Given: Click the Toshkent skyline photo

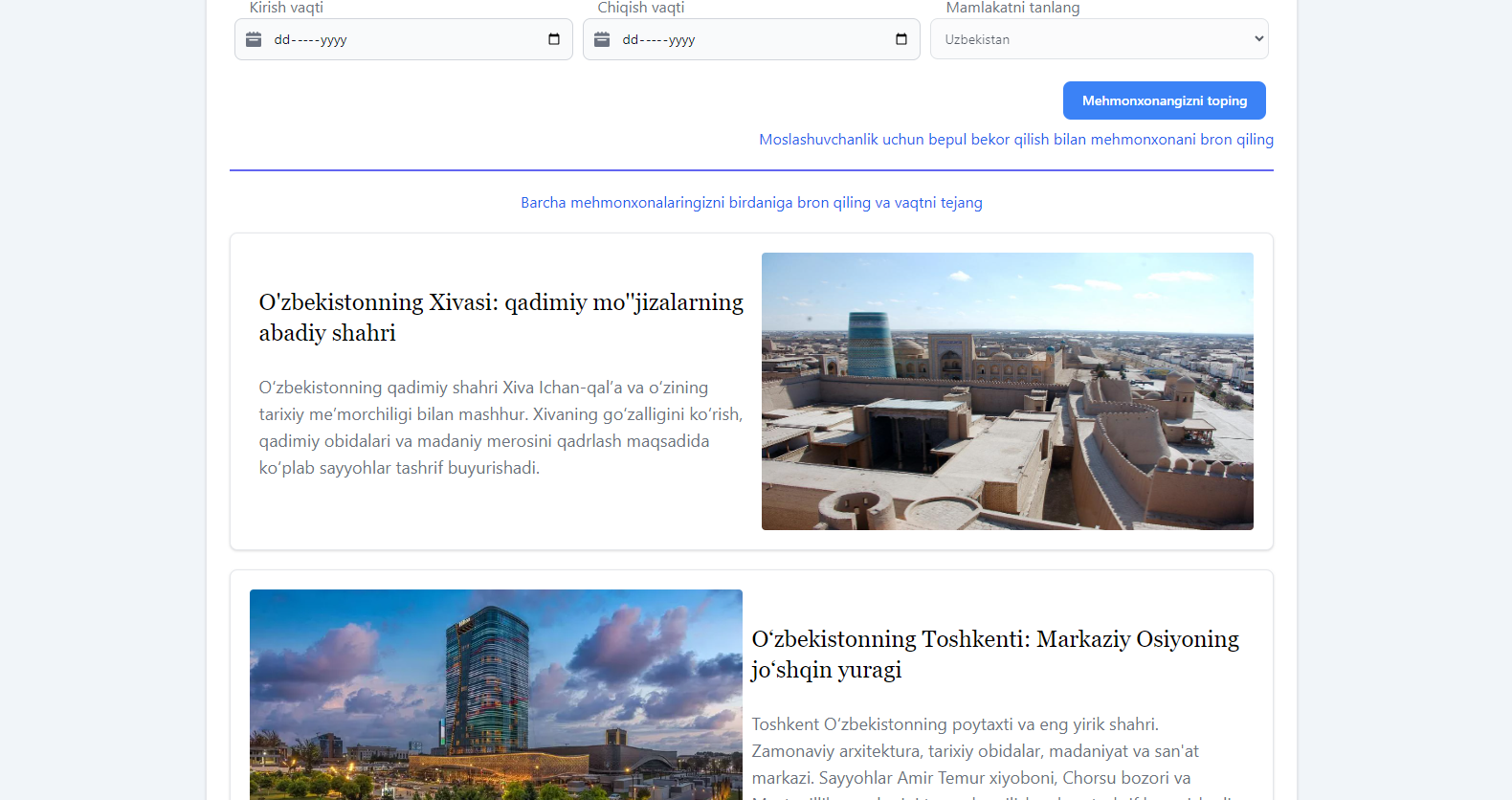Looking at the screenshot, I should click(x=496, y=695).
